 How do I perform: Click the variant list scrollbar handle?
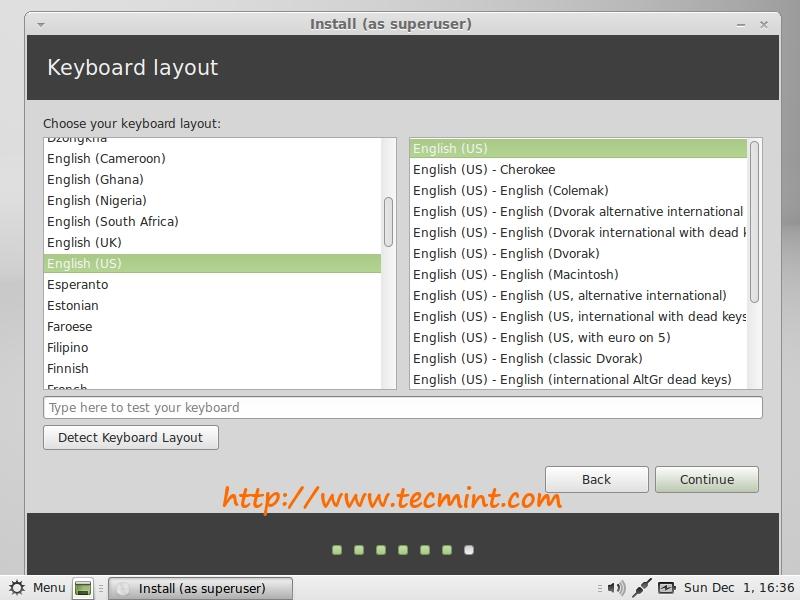(x=754, y=222)
